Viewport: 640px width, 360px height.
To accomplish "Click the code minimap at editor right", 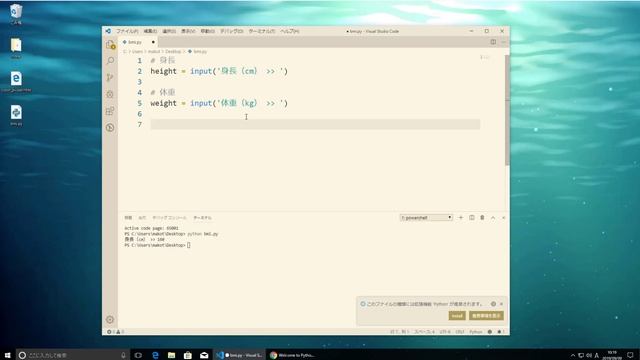I will point(486,58).
